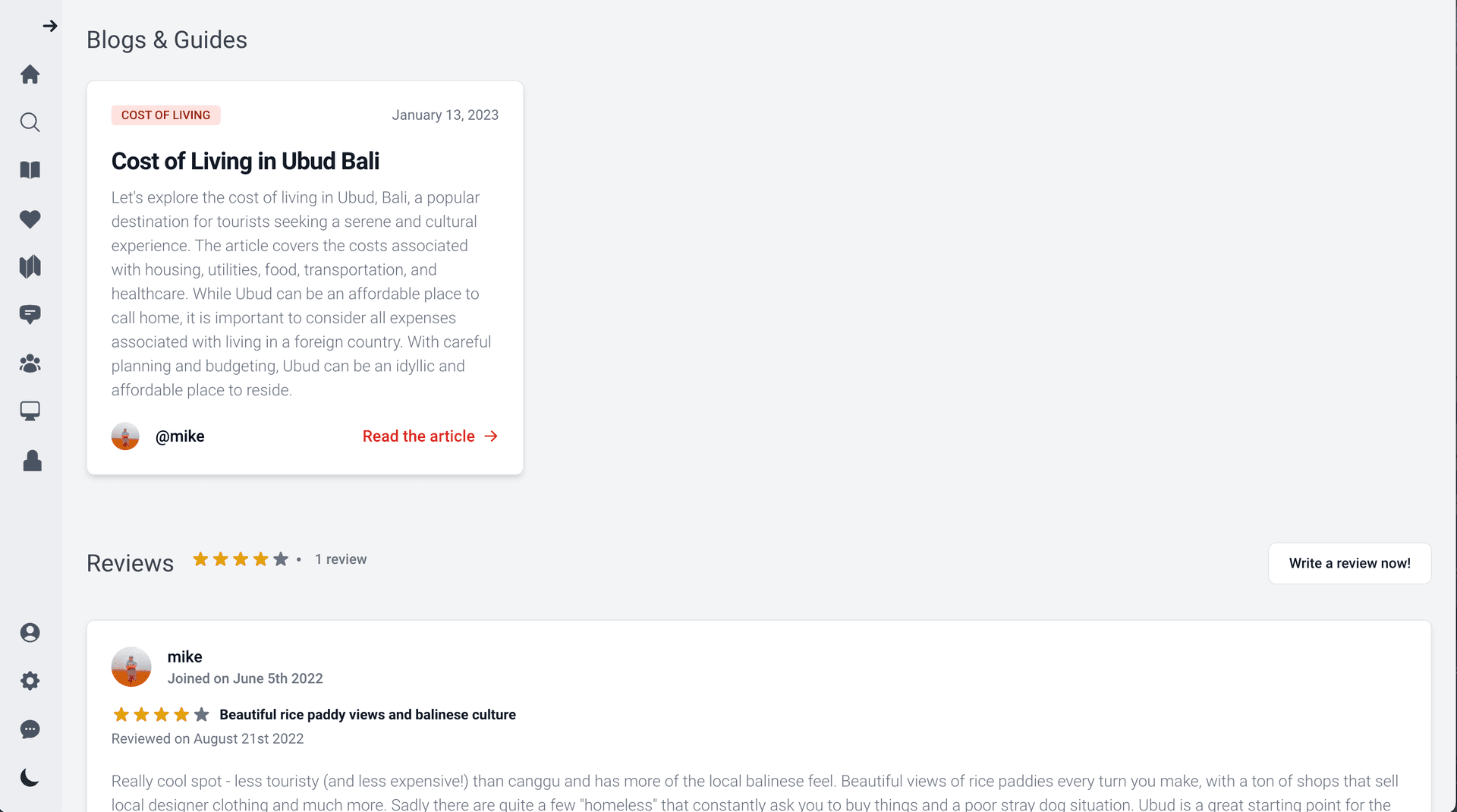1457x812 pixels.
Task: Open favorites using the heart icon
Action: (30, 219)
